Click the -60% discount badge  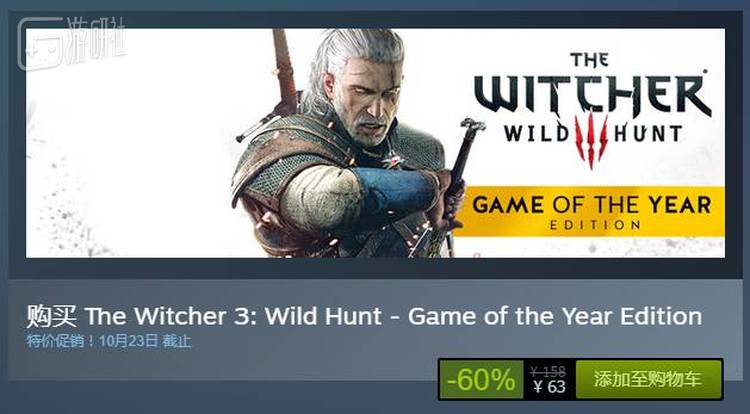tap(481, 380)
